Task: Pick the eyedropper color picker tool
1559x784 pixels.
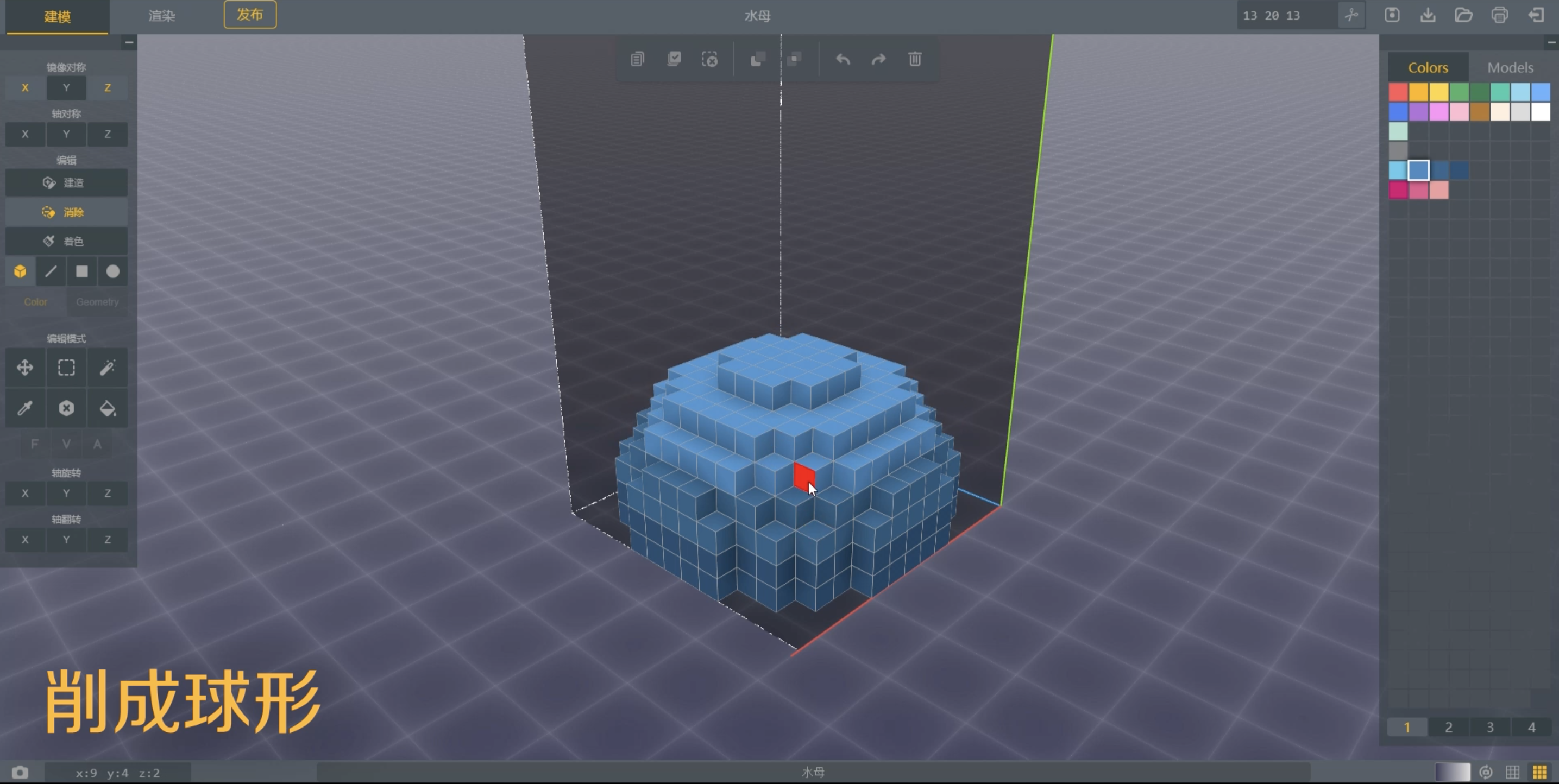Action: [x=25, y=408]
